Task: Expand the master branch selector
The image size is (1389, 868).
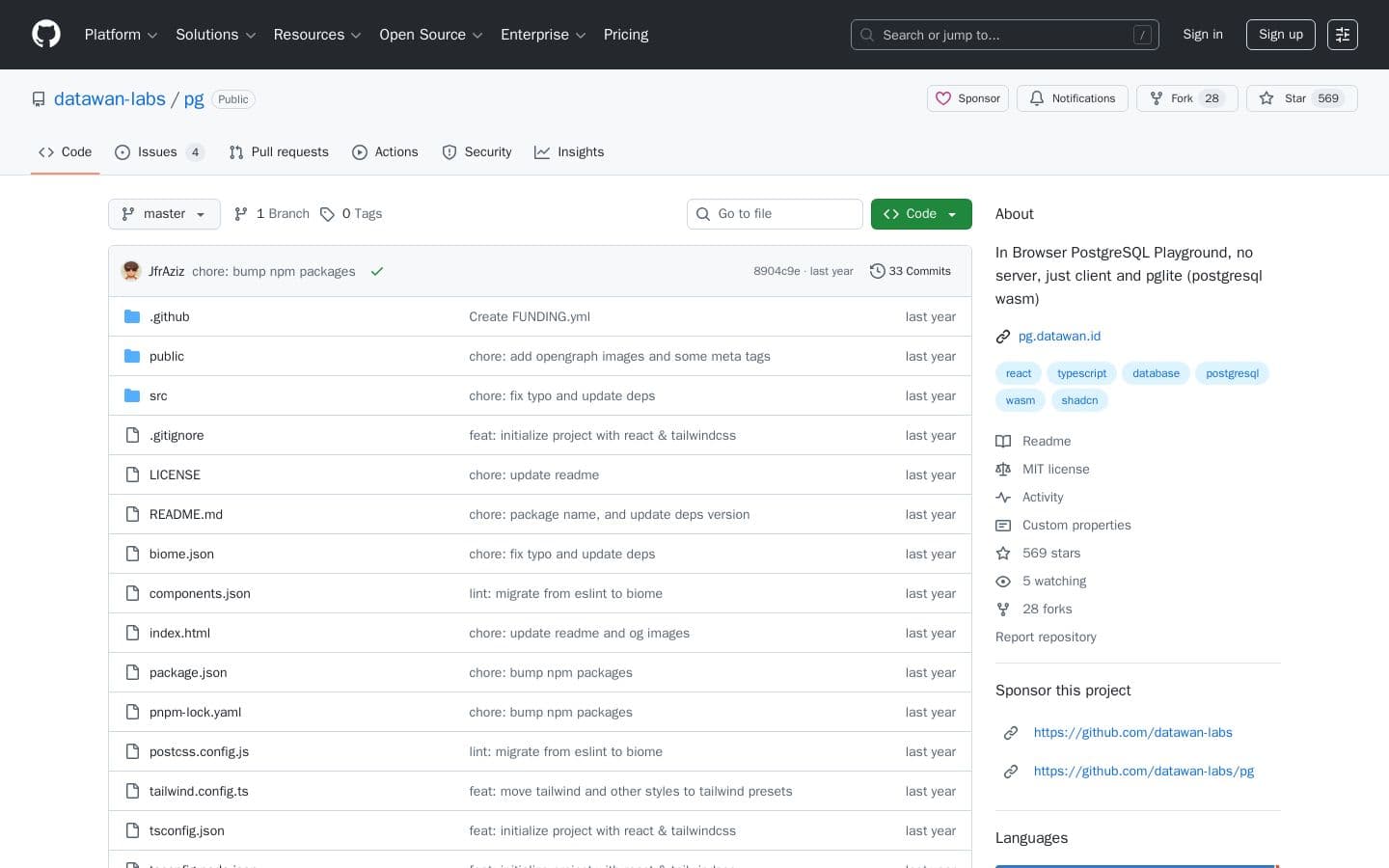Action: 164,214
